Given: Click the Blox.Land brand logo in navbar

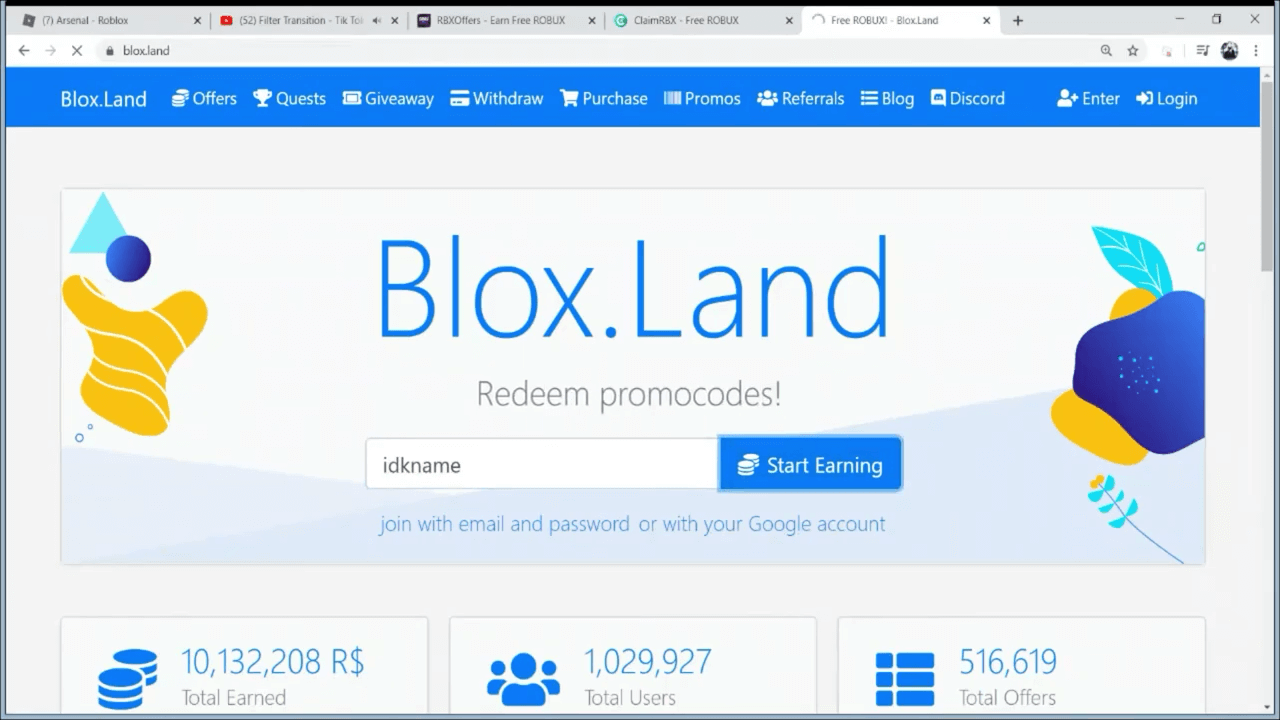Looking at the screenshot, I should 103,99.
